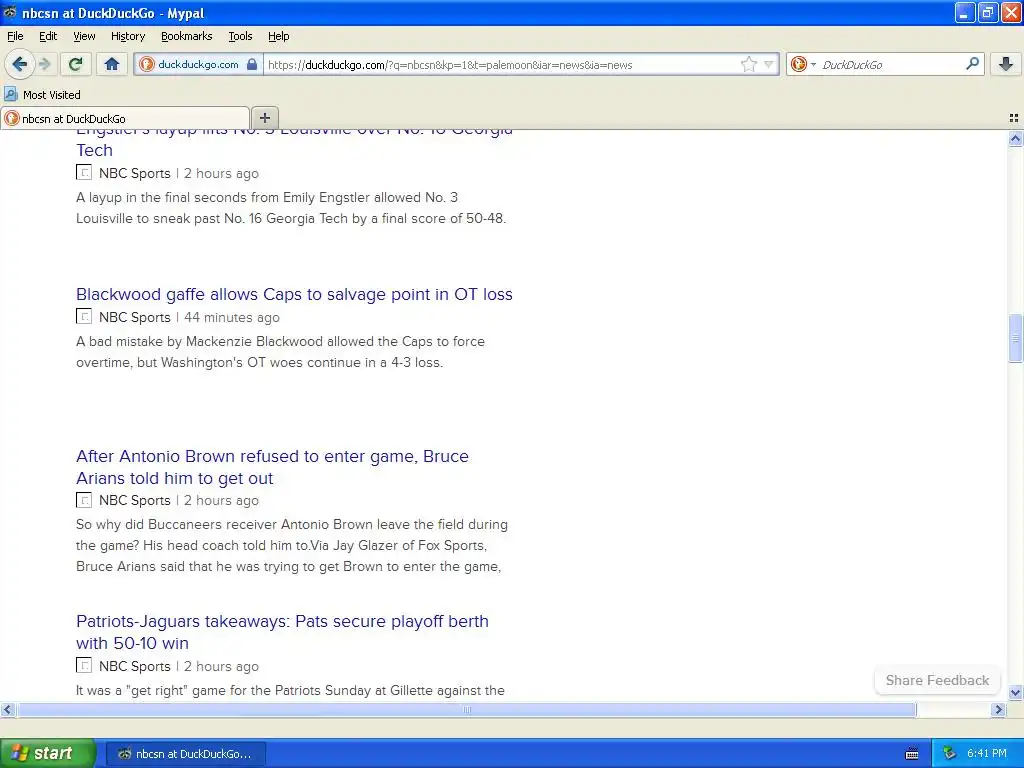
Task: Open the Tools menu
Action: 240,36
